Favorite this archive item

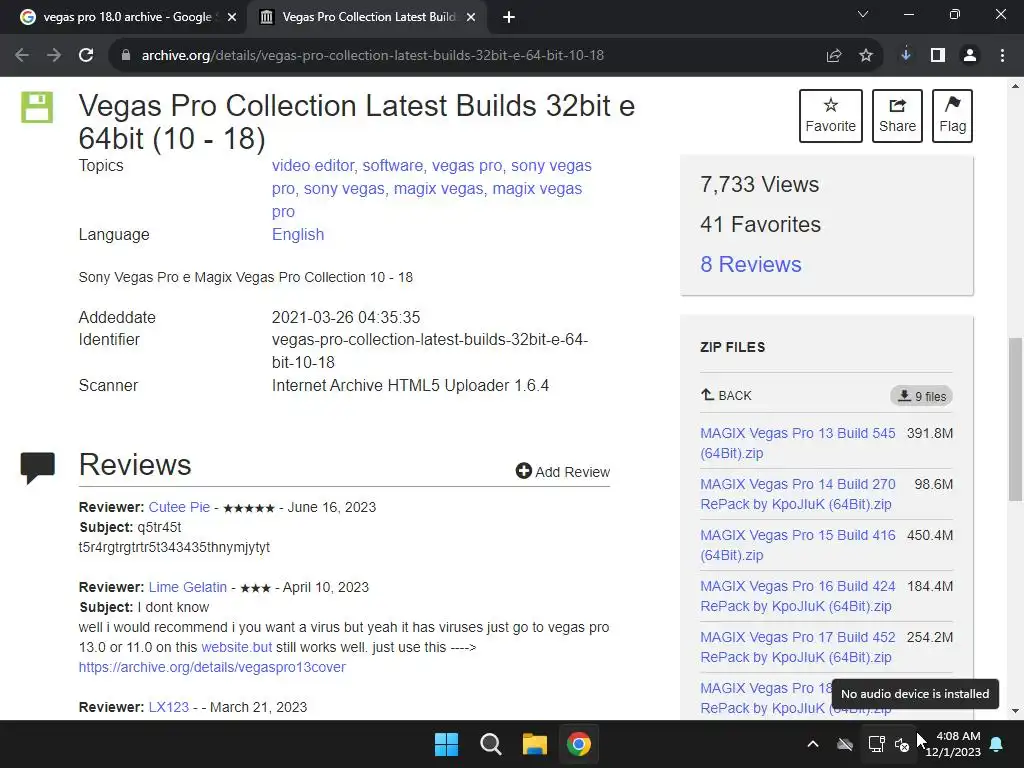click(x=831, y=116)
